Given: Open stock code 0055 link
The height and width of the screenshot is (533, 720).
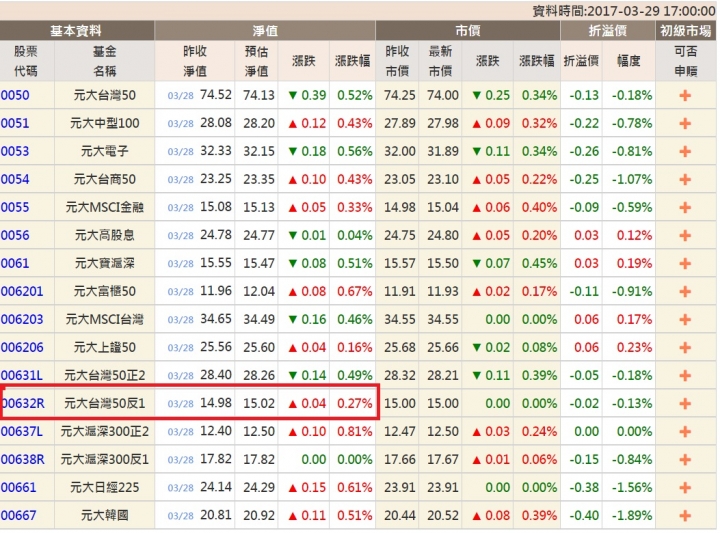Looking at the screenshot, I should point(15,208).
